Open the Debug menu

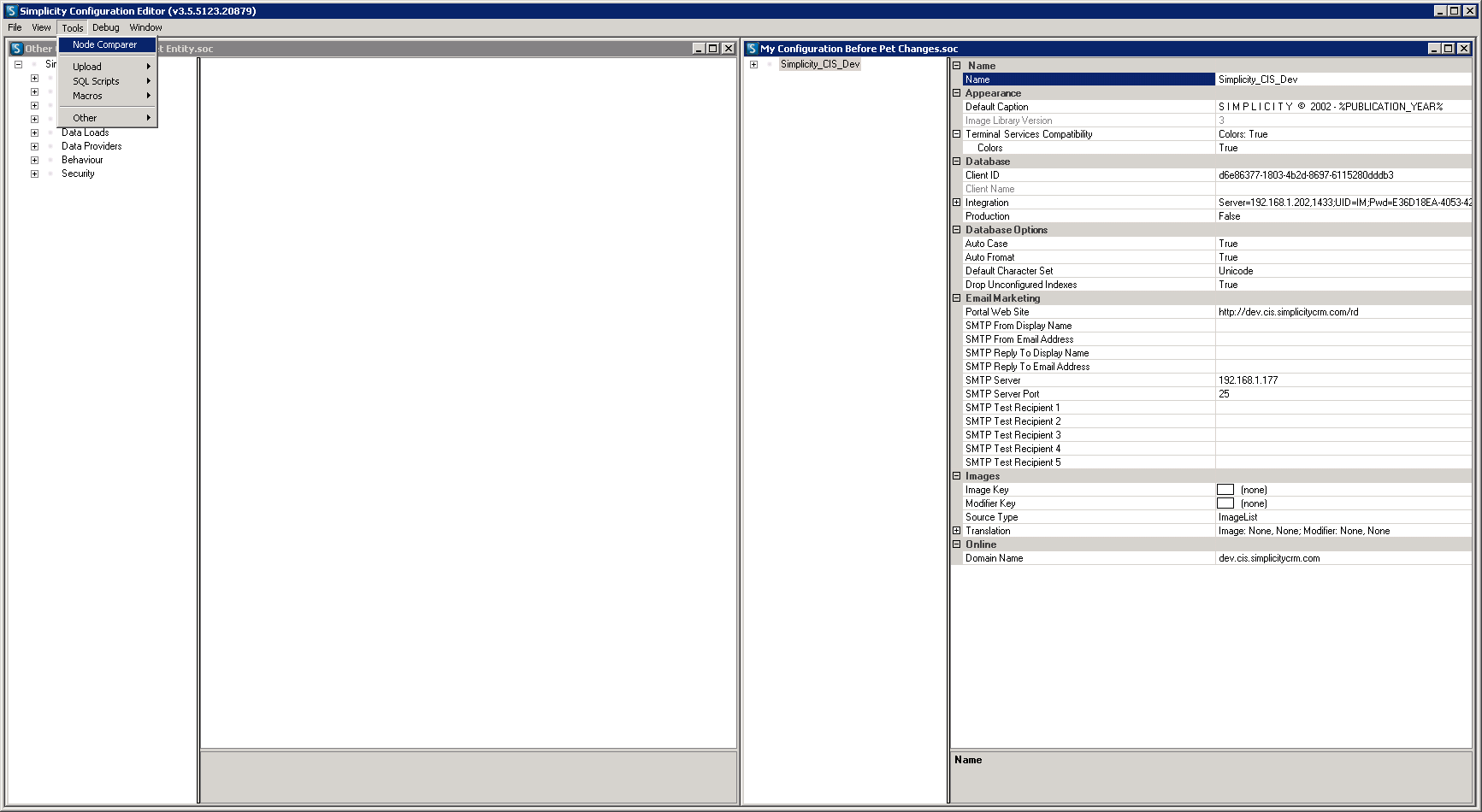pyautogui.click(x=106, y=27)
